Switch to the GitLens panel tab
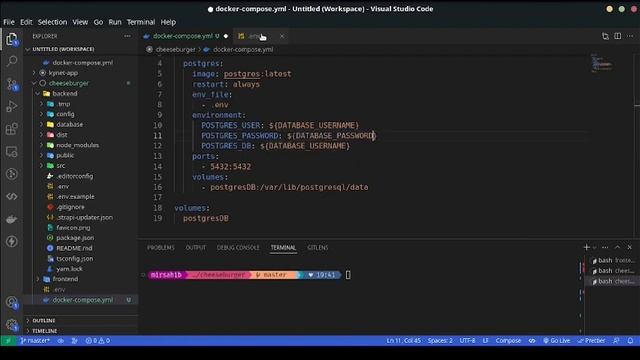This screenshot has width=640, height=360. coord(318,247)
